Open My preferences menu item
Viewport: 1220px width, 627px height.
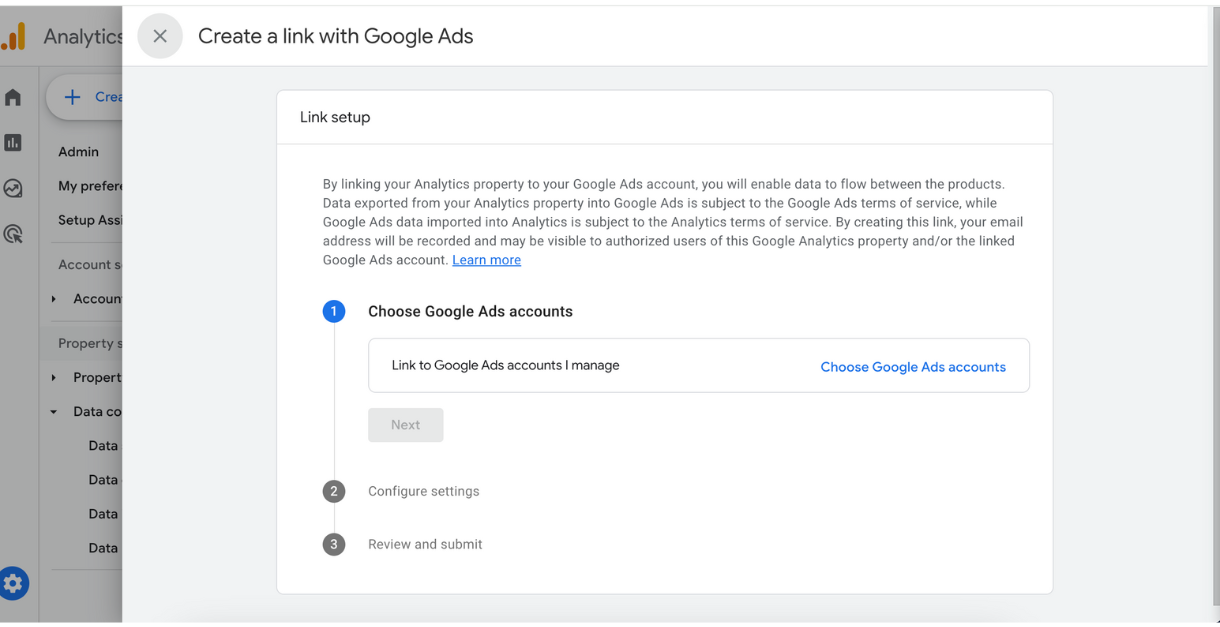[89, 186]
